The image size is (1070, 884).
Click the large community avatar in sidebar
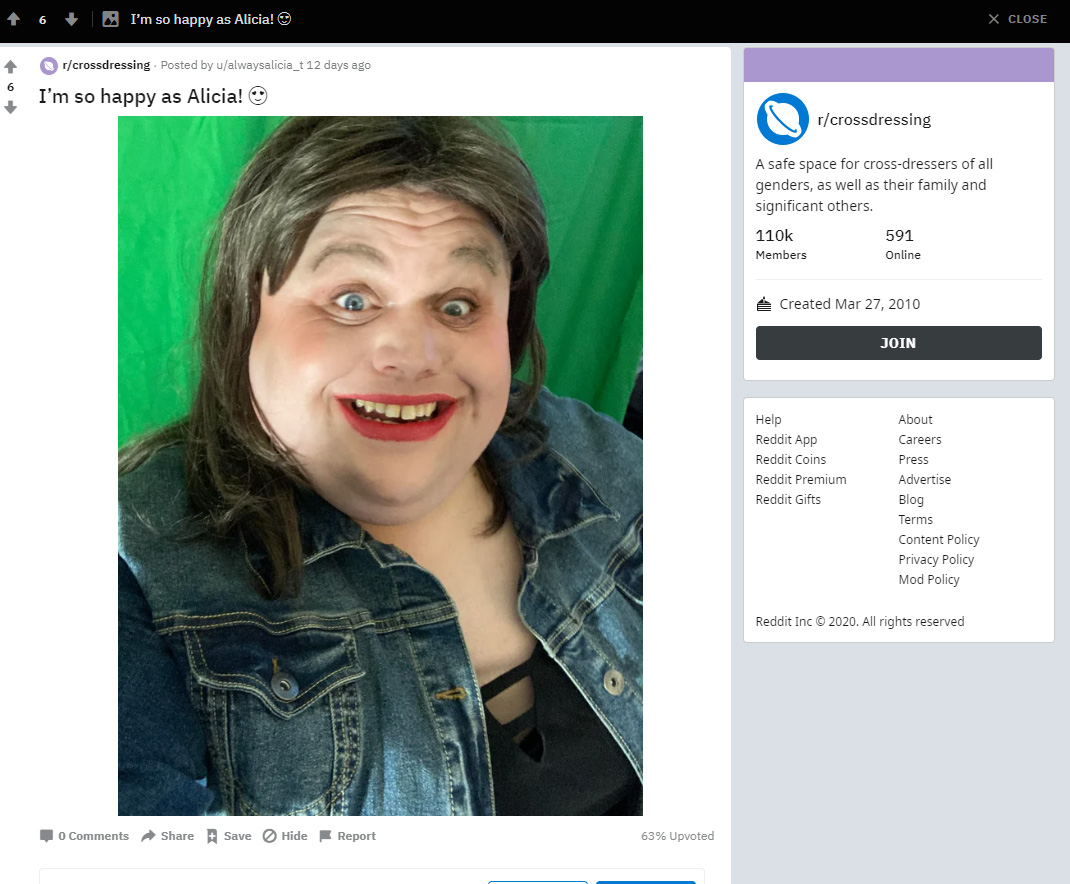(x=782, y=119)
